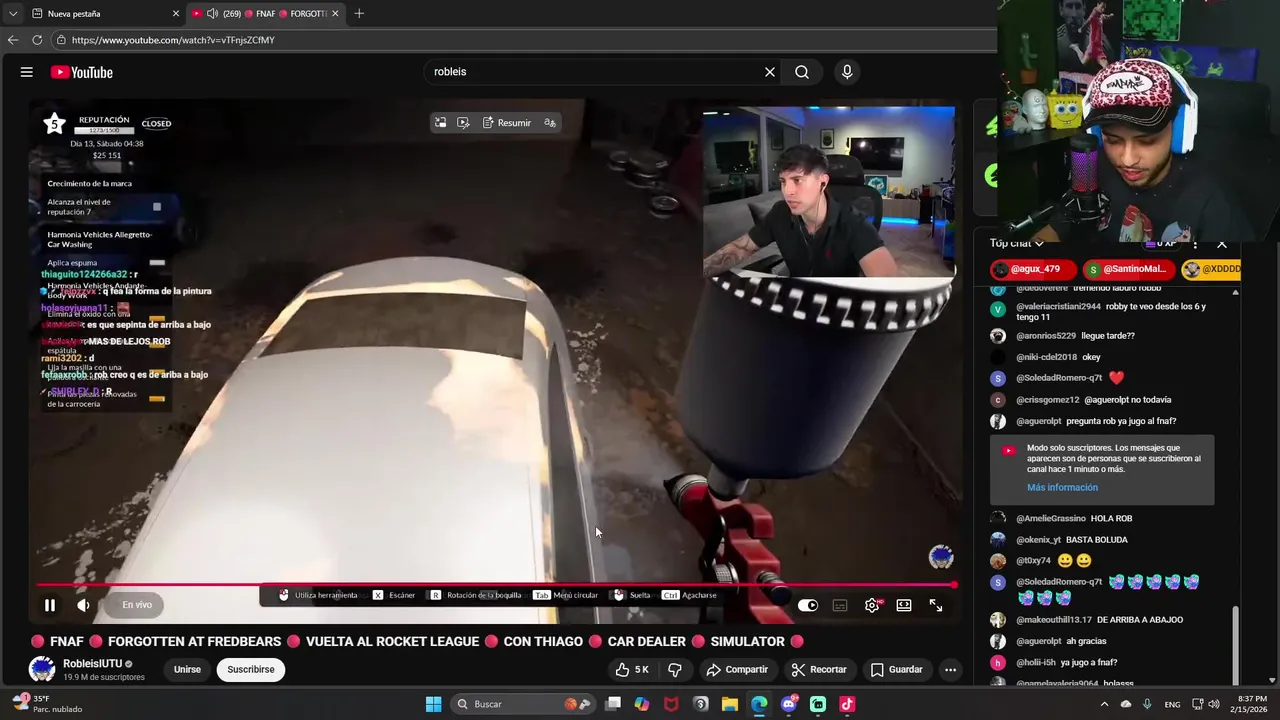The width and height of the screenshot is (1280, 720).
Task: Open the weather widget '35°F Parc. nublado'
Action: tap(48, 704)
